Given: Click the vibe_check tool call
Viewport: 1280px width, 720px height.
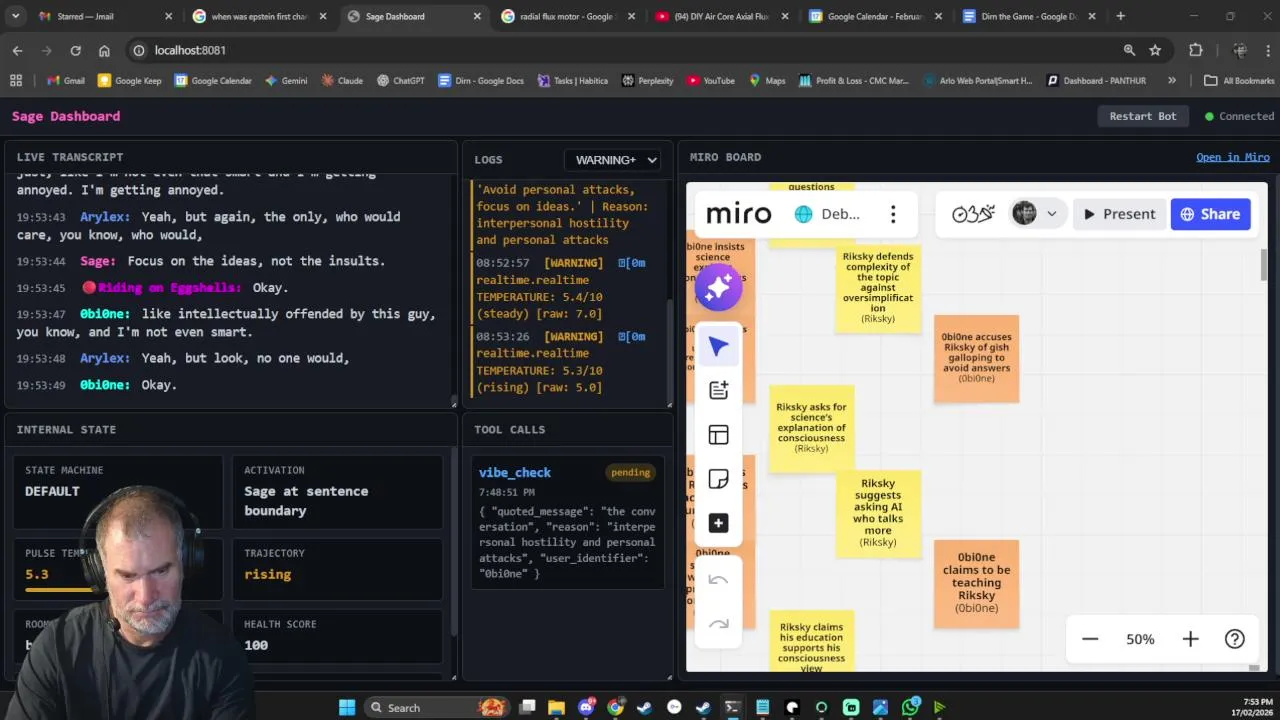Looking at the screenshot, I should coord(515,472).
